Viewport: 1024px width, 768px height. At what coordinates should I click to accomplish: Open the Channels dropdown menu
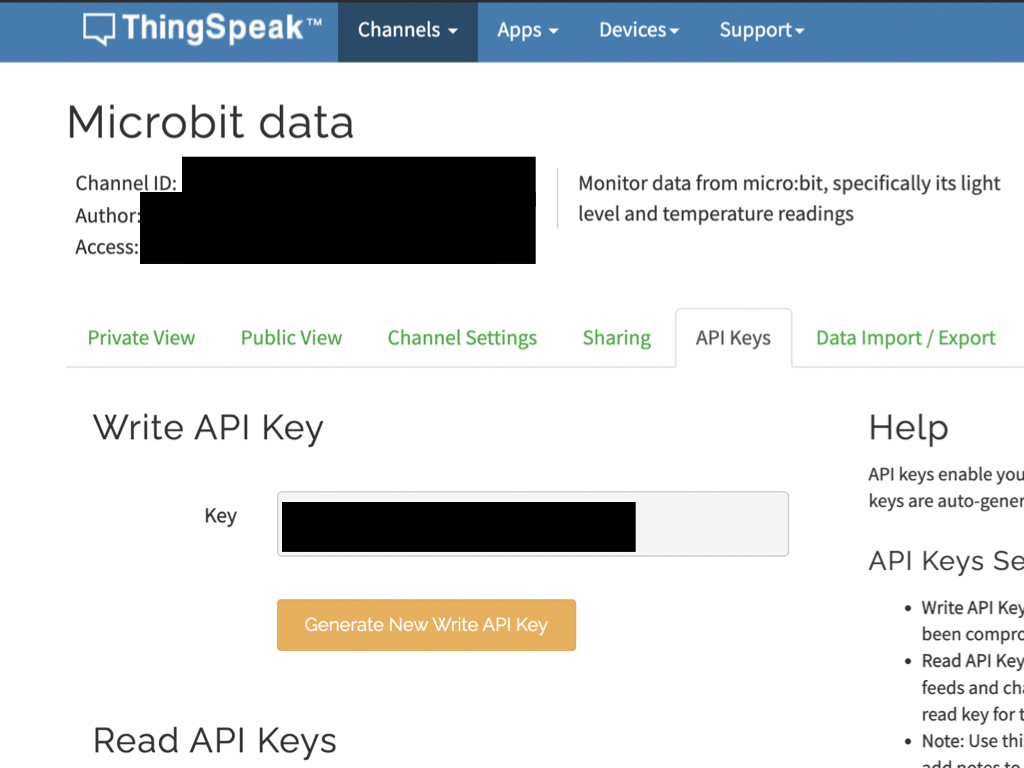(x=408, y=31)
